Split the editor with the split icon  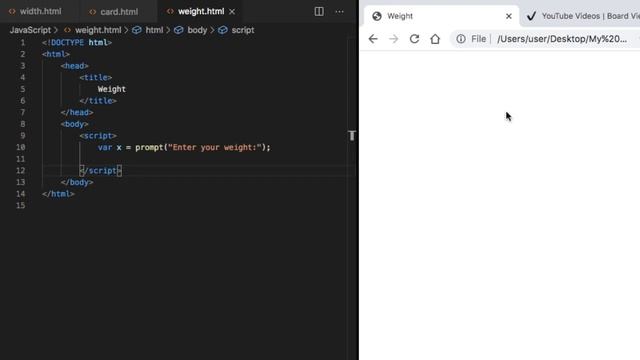pyautogui.click(x=319, y=11)
